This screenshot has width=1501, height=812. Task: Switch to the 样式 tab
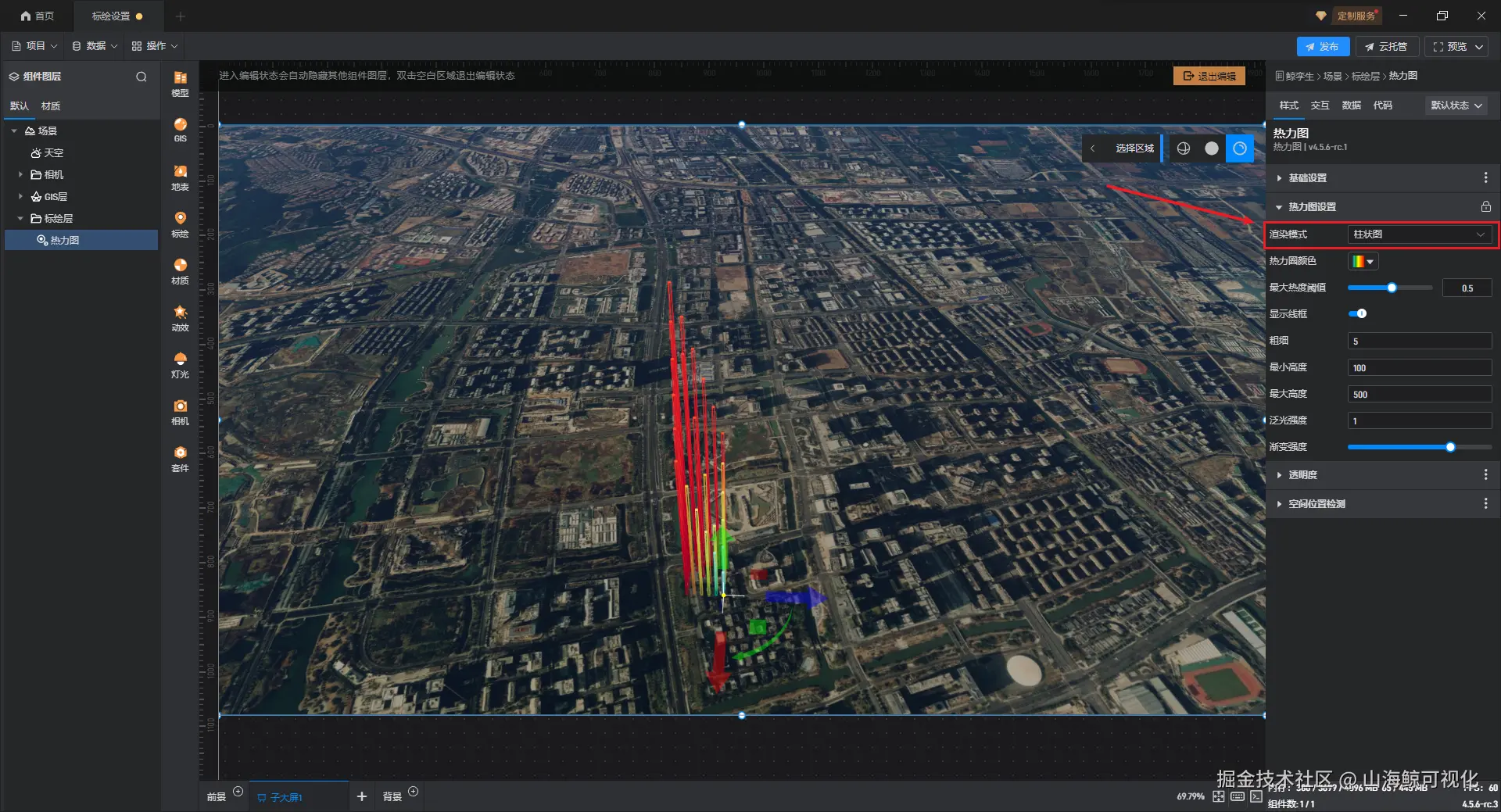[x=1288, y=106]
